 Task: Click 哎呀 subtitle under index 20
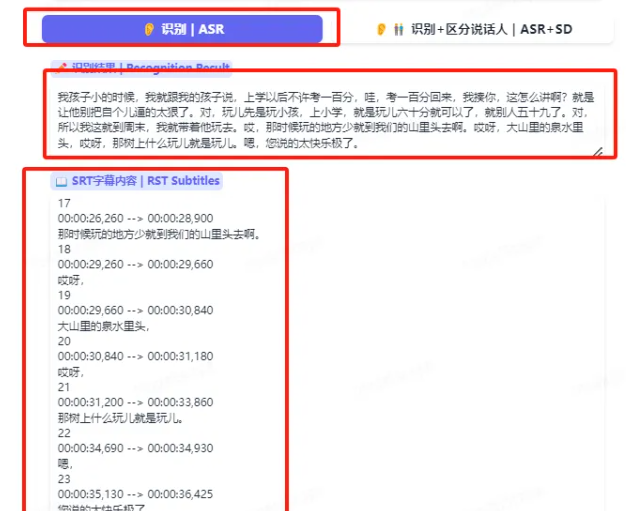click(71, 372)
